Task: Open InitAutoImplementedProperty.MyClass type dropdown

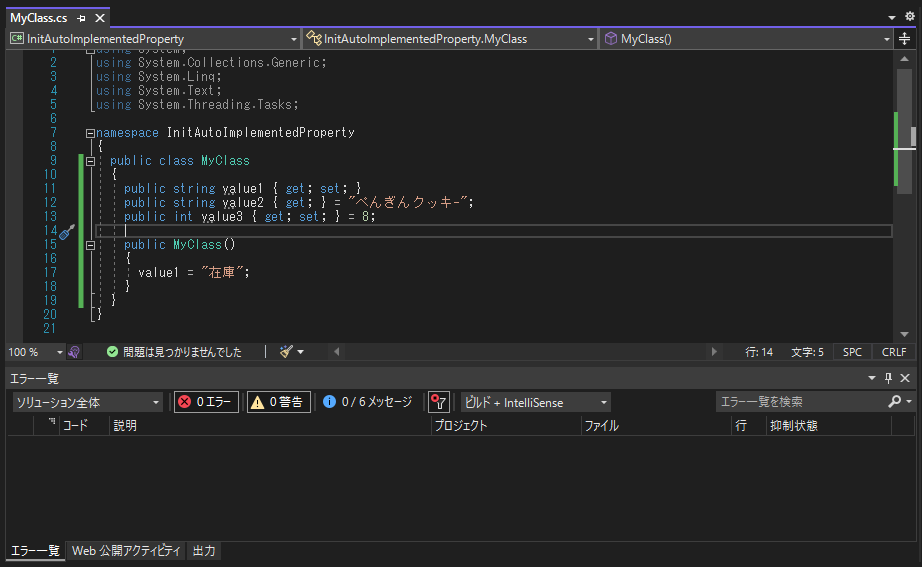Action: point(450,39)
